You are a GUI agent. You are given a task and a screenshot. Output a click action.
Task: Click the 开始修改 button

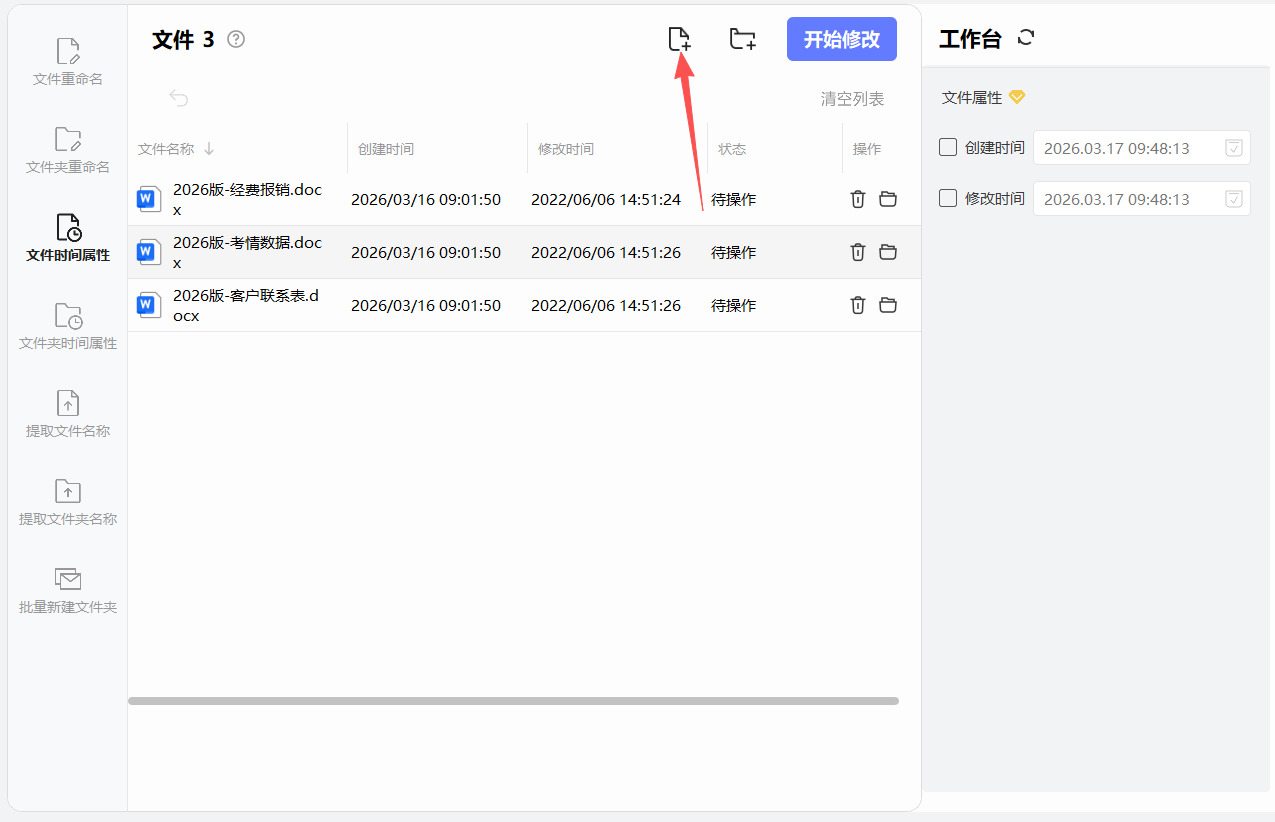click(x=842, y=39)
